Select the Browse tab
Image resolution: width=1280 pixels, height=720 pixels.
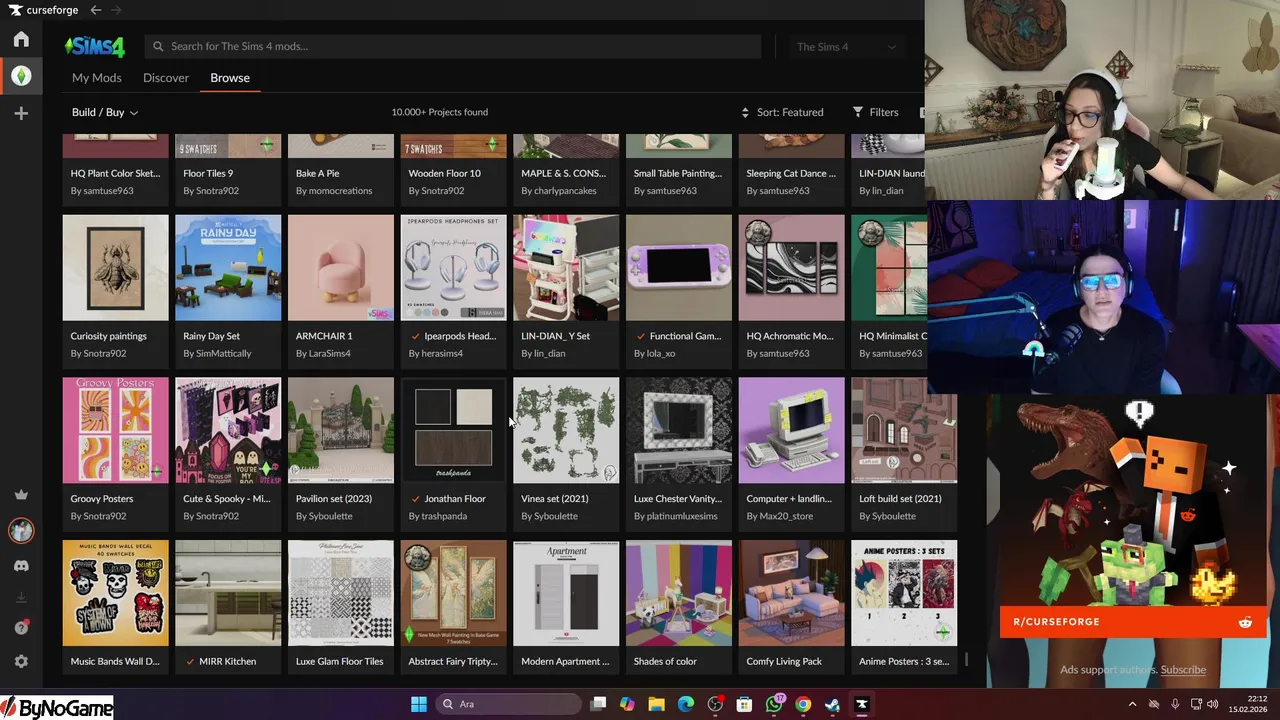click(x=230, y=77)
